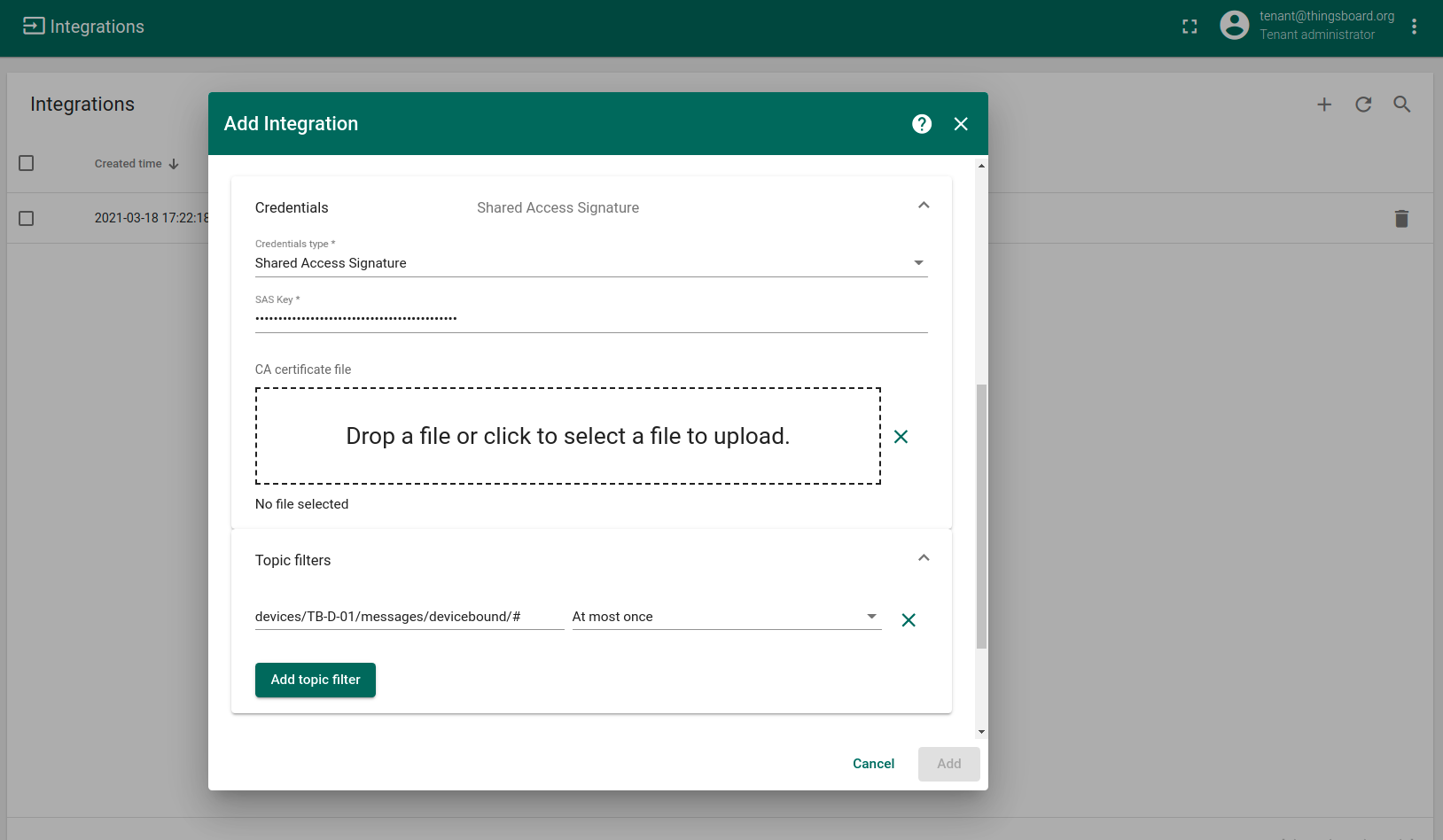The width and height of the screenshot is (1443, 840).
Task: Click the dialog scroll up arrow
Action: click(x=981, y=166)
